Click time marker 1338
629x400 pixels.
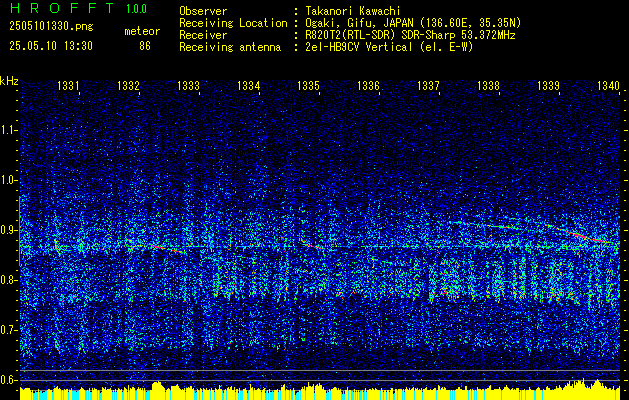[x=489, y=85]
